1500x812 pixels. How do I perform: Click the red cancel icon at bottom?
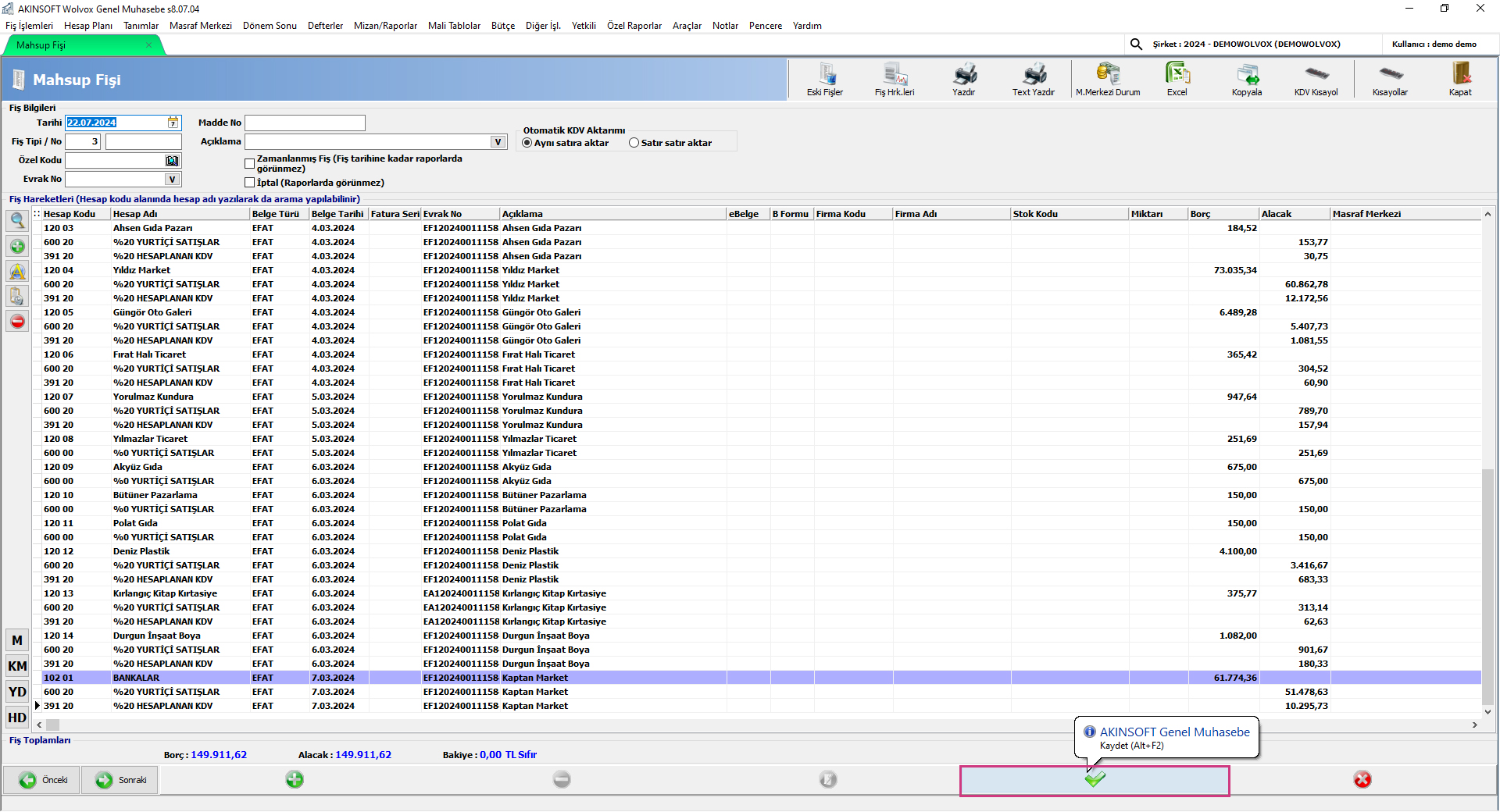[x=1362, y=779]
